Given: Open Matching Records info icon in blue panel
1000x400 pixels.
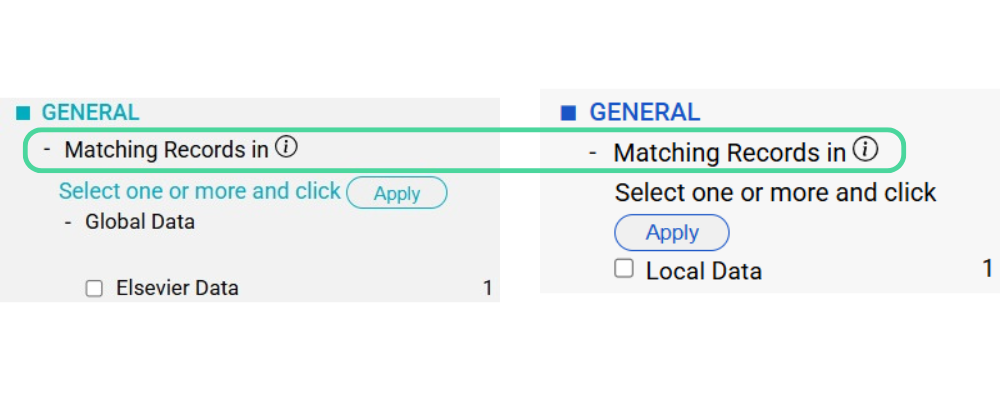Looking at the screenshot, I should pos(866,150).
